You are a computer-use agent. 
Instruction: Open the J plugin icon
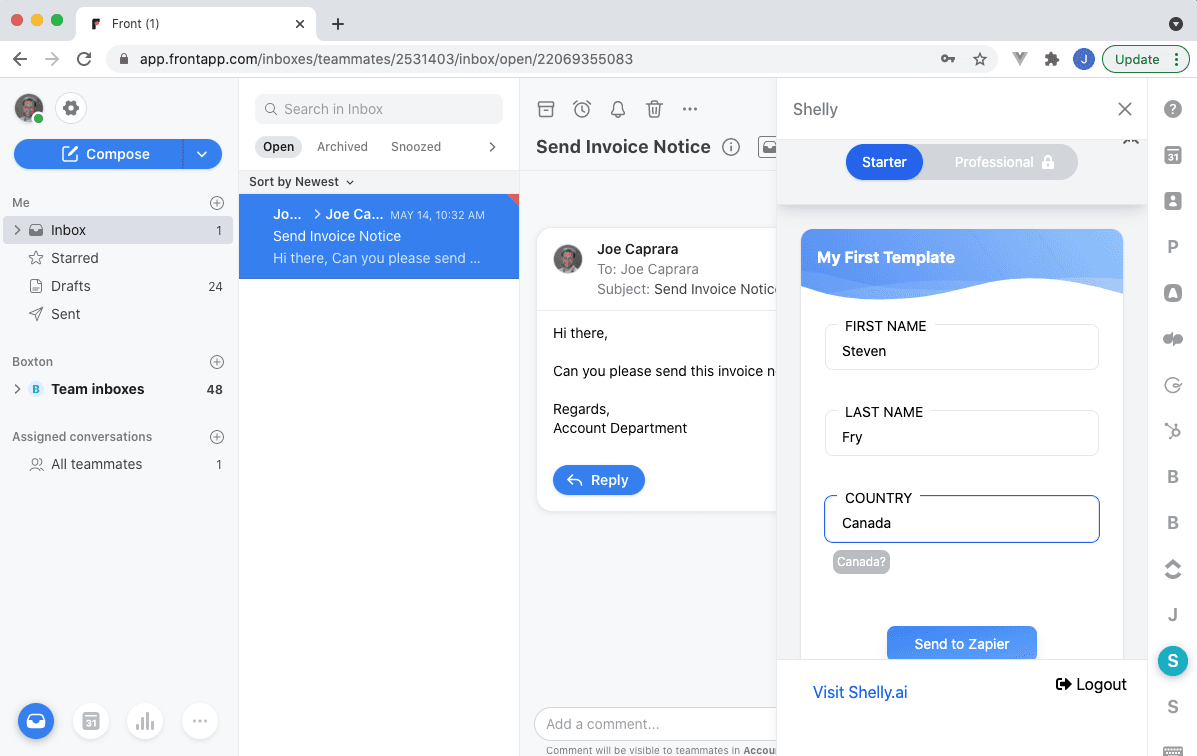(x=1173, y=615)
